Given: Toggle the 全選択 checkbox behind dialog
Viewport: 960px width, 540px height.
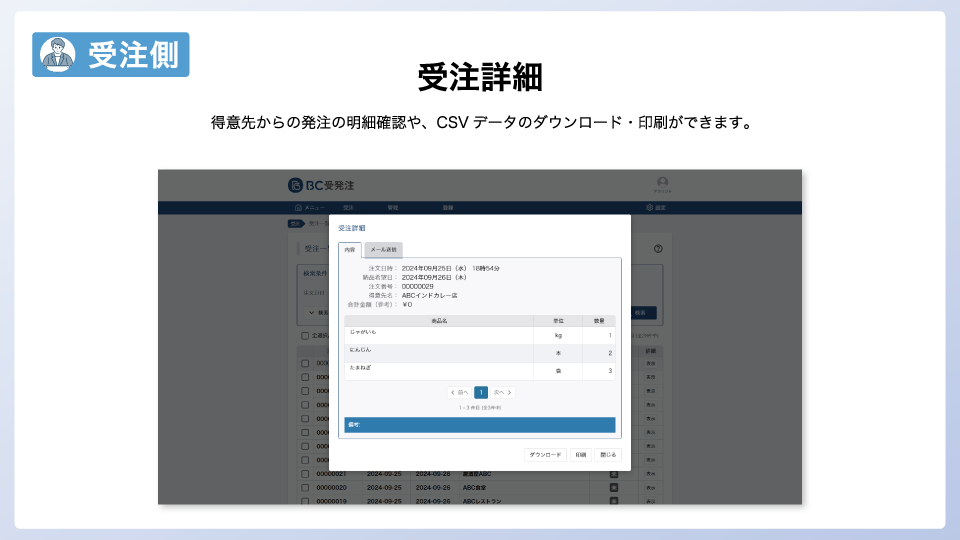Looking at the screenshot, I should (x=305, y=336).
